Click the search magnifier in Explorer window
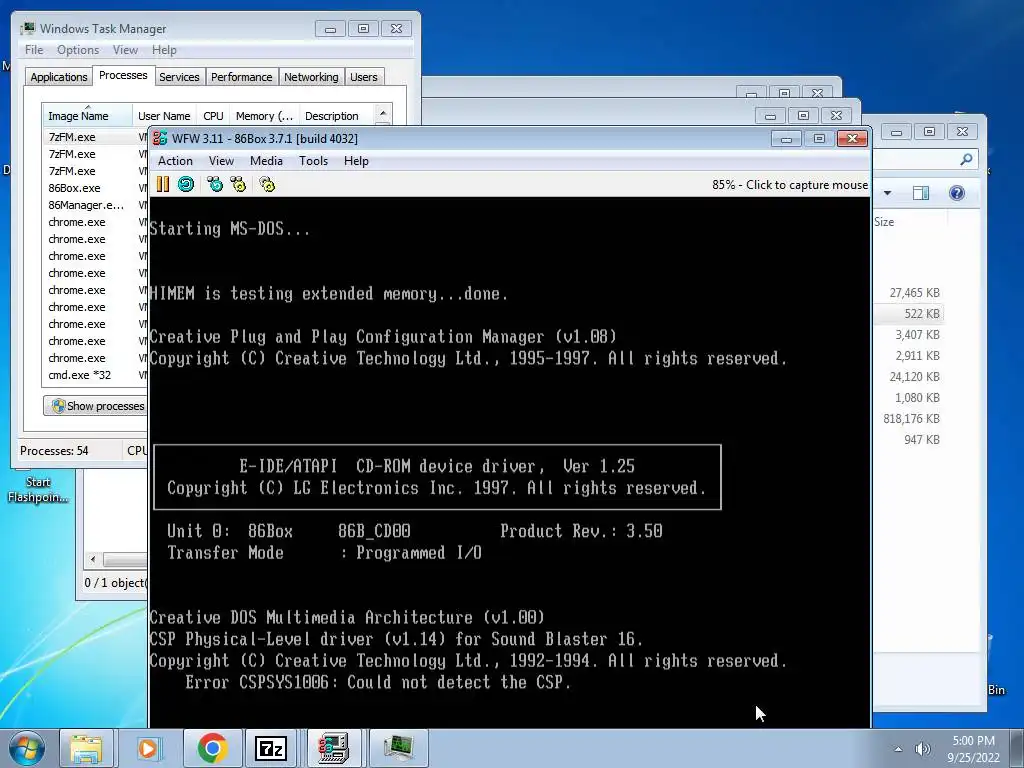 966,159
